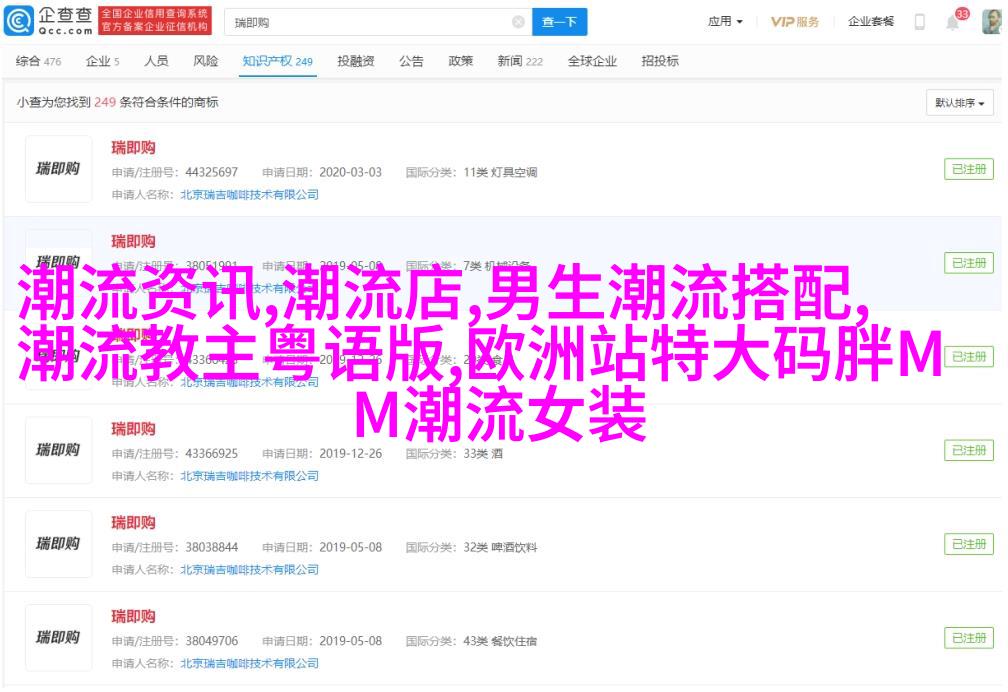Open applicant 北京瑞吉咖啡技术有限公司 for registration 43366925
The image size is (1008, 692).
(249, 476)
